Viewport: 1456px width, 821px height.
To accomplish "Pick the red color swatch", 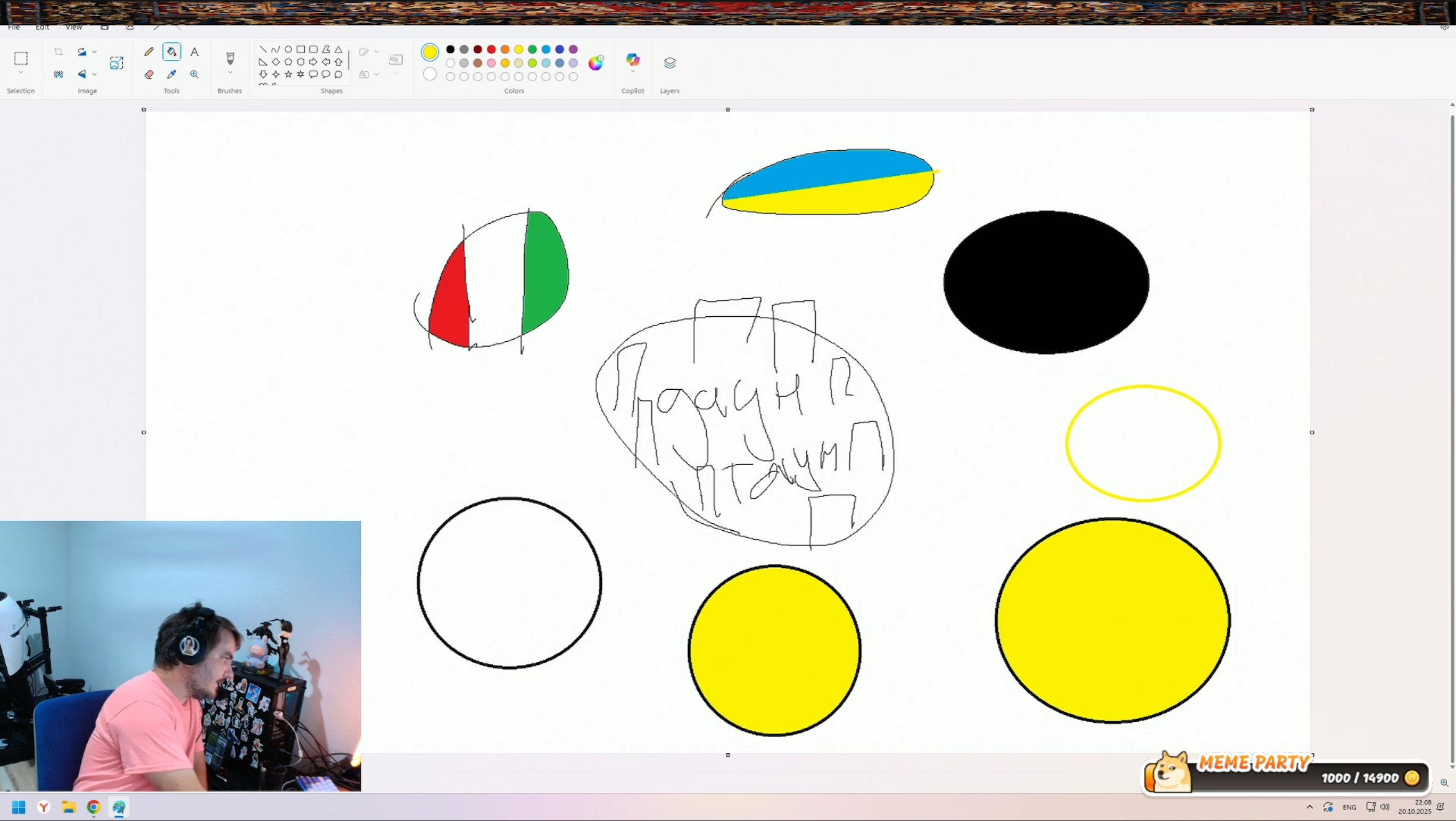I will [491, 49].
